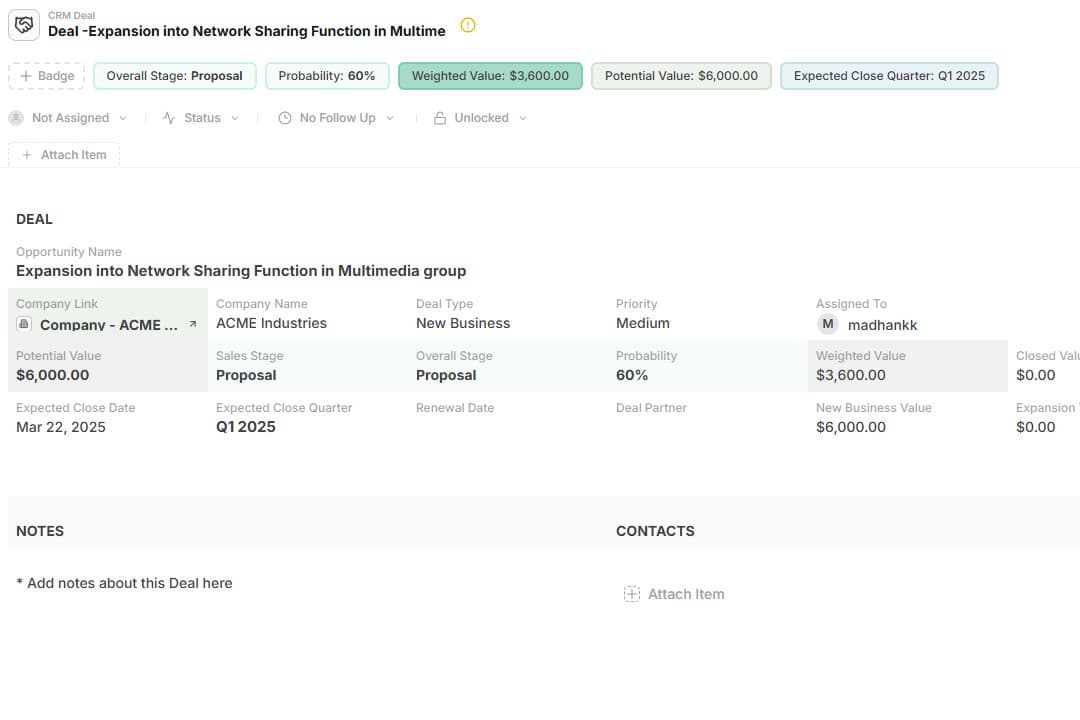Click the chevron next to Status
The image size is (1080, 720).
[235, 118]
